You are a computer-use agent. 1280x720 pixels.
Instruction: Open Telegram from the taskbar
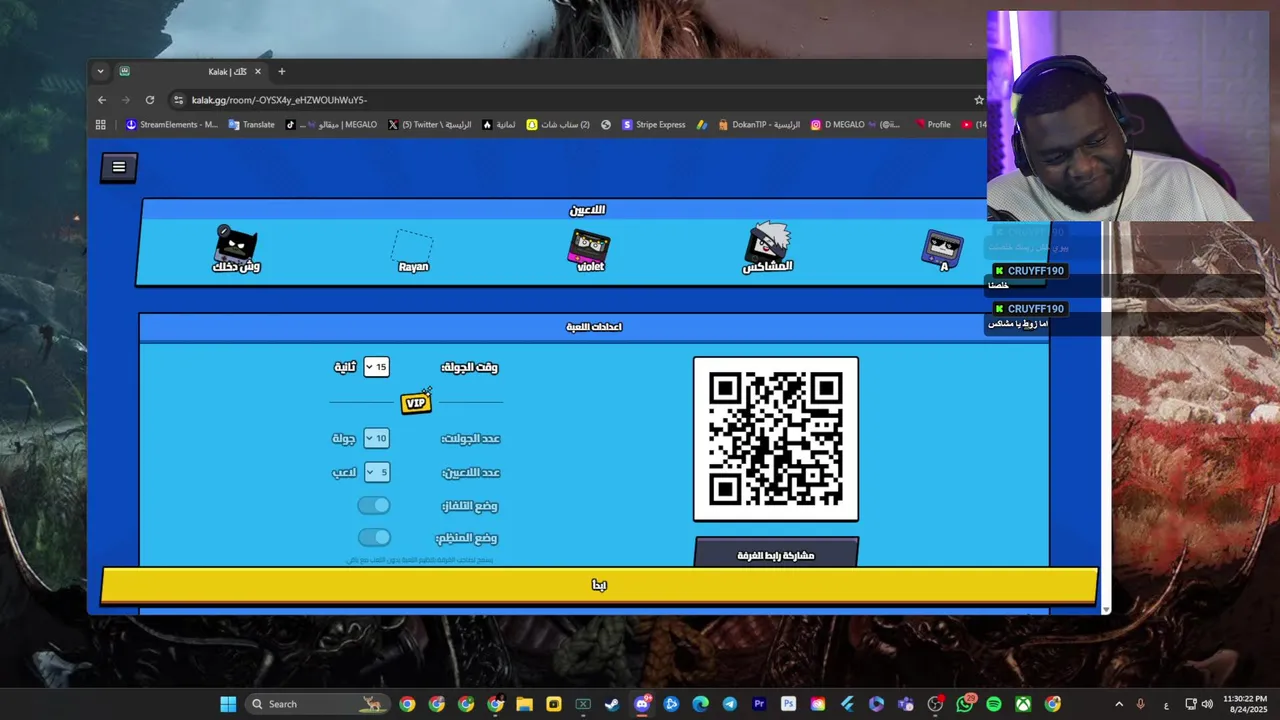pyautogui.click(x=729, y=704)
